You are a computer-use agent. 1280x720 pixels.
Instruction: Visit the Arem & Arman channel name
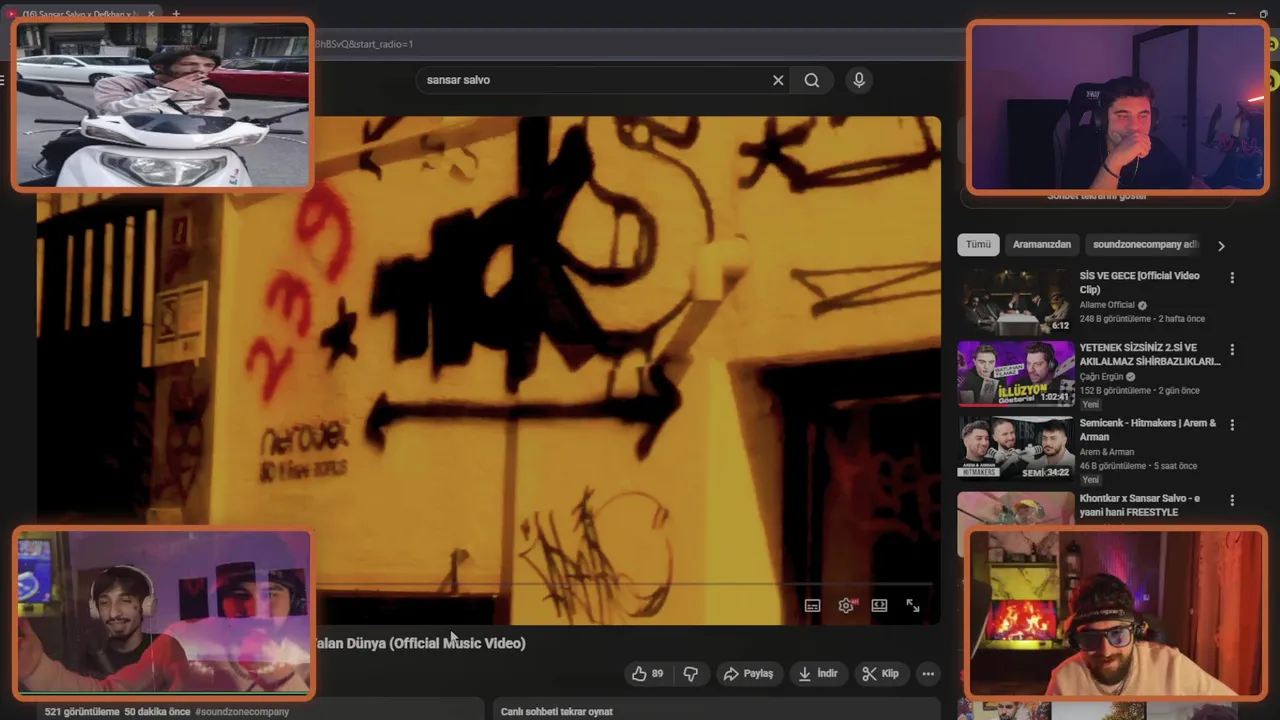1106,452
